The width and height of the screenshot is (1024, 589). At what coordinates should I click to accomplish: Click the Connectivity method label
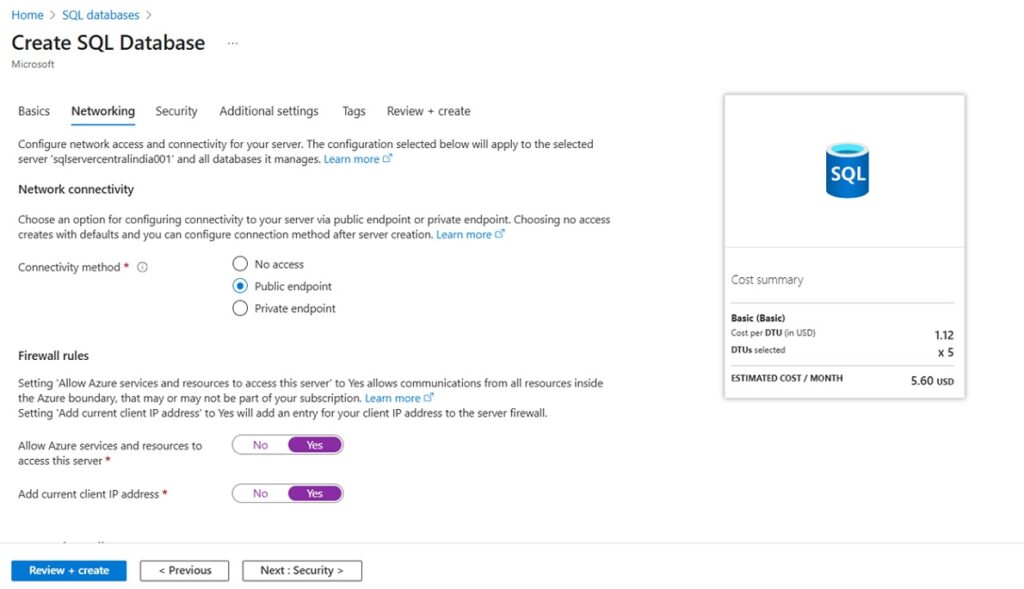click(69, 267)
